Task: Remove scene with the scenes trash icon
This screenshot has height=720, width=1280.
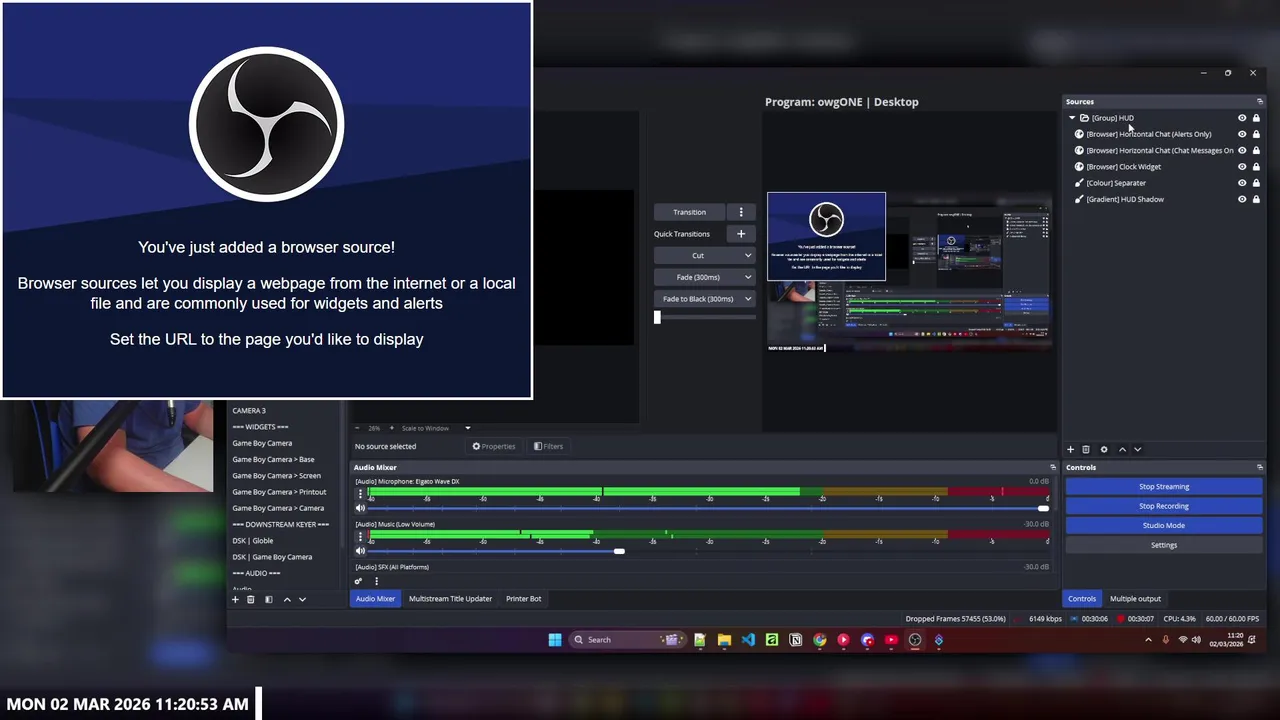Action: pos(251,599)
